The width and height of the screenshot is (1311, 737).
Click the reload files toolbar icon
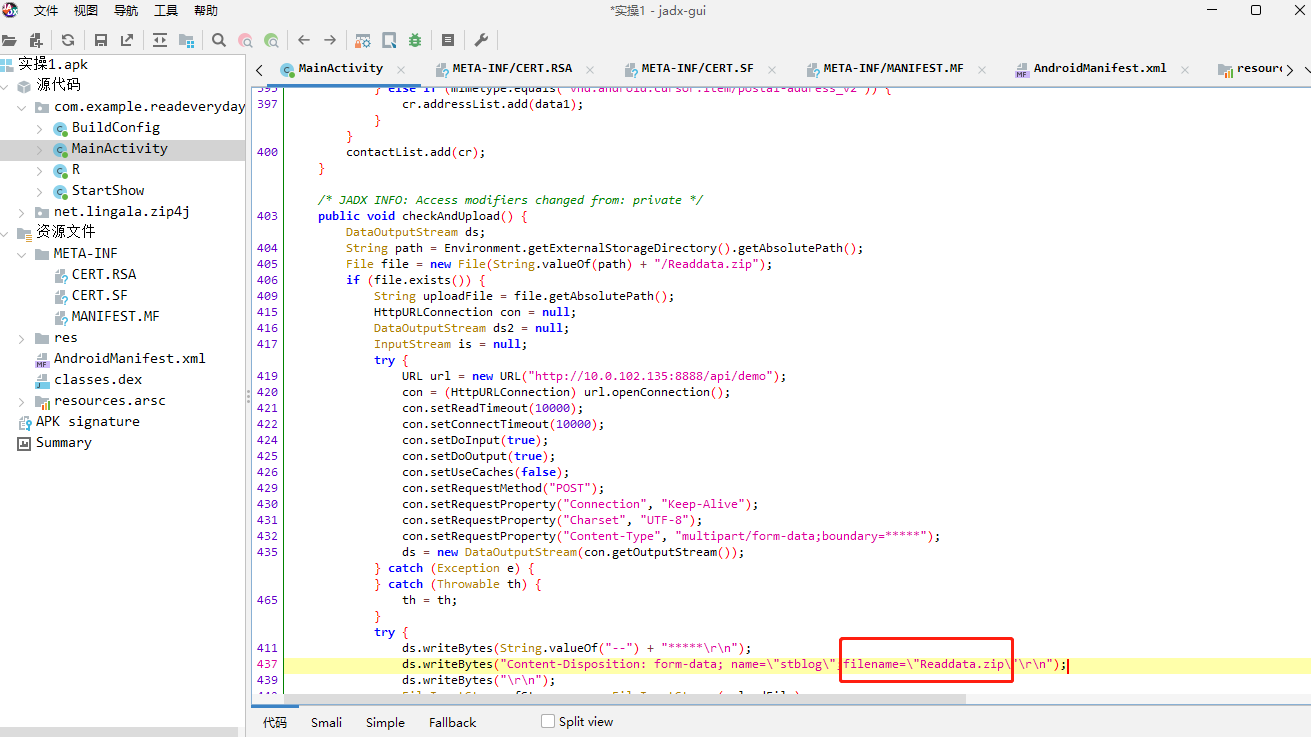[x=68, y=41]
